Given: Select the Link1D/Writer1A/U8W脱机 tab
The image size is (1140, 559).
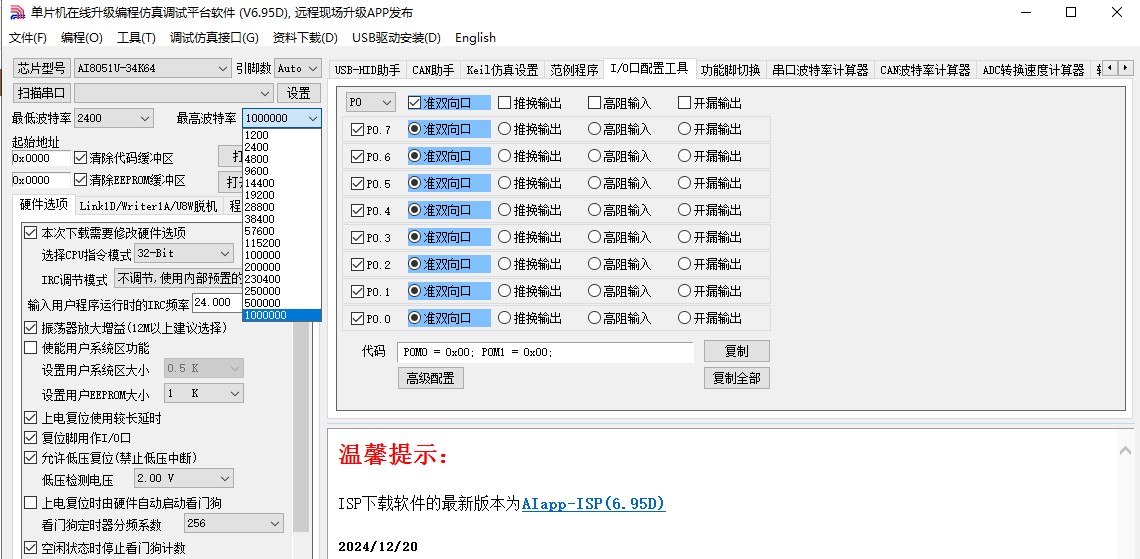Looking at the screenshot, I should [x=148, y=206].
